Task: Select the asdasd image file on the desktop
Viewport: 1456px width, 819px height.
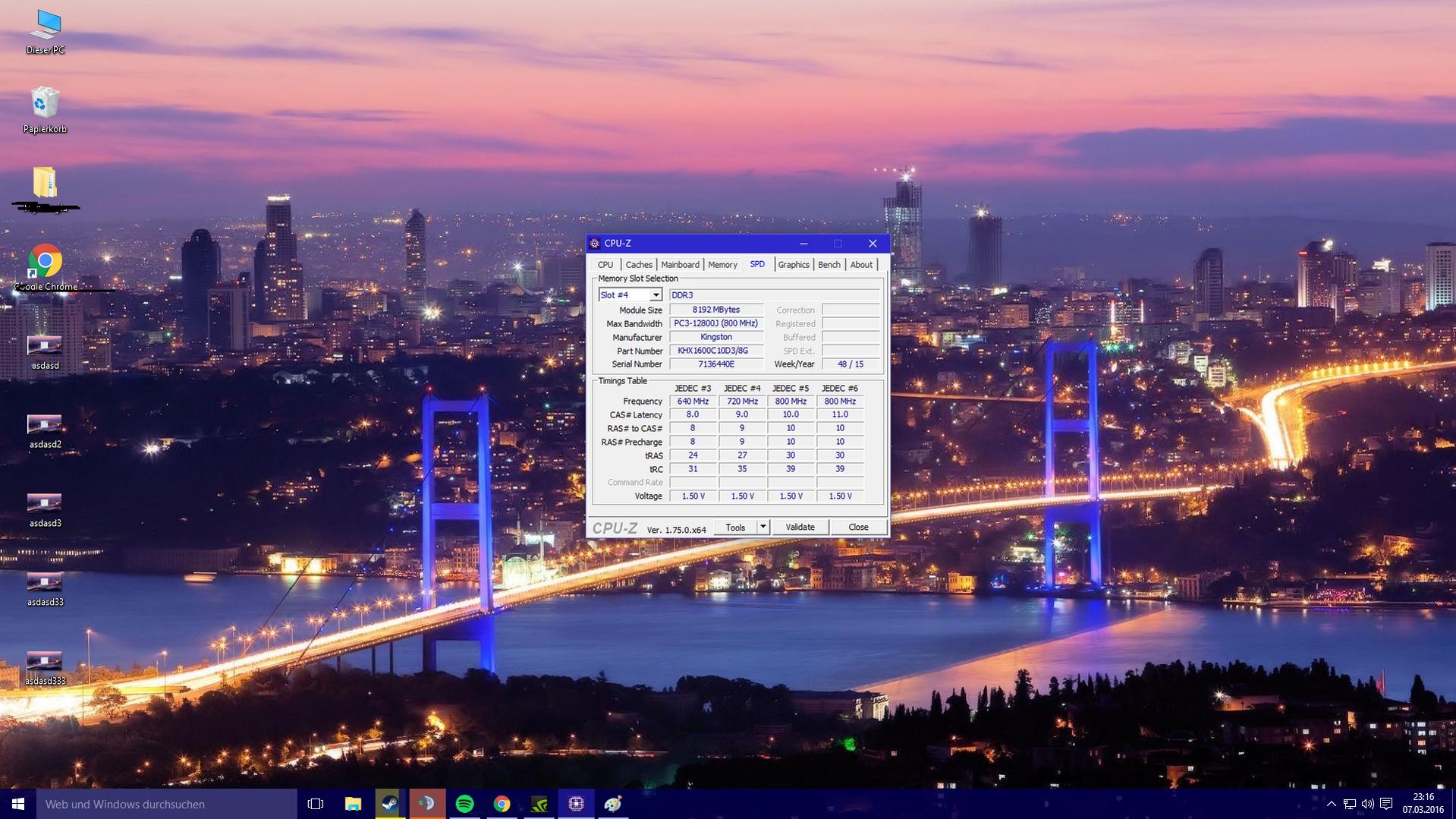Action: point(45,352)
